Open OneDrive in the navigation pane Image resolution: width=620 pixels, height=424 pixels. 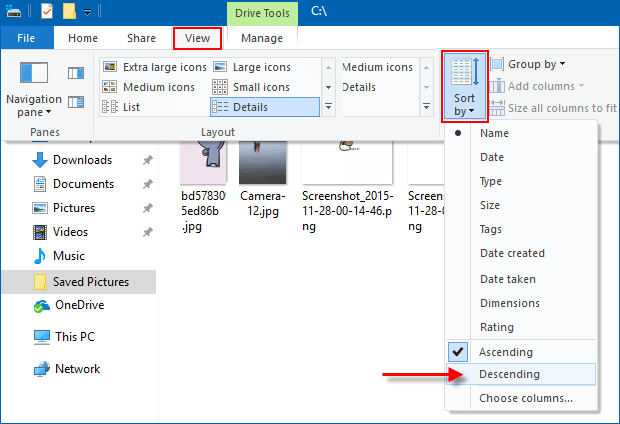pos(78,305)
